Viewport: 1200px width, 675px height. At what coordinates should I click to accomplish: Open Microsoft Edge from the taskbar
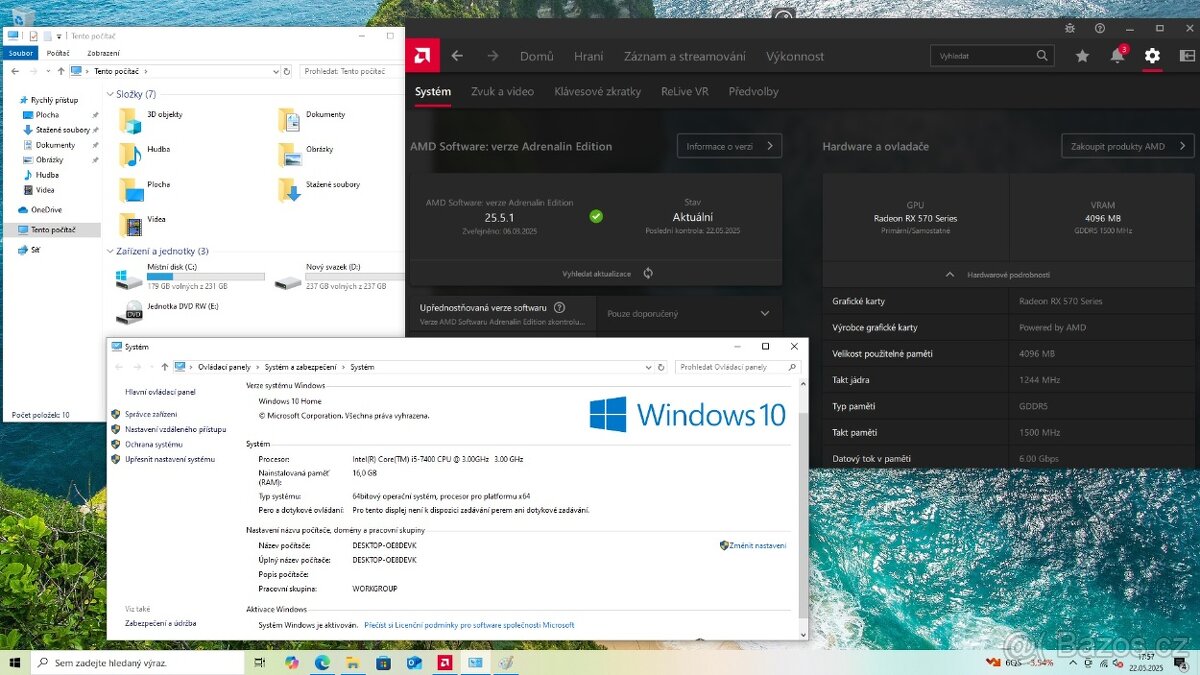click(322, 662)
